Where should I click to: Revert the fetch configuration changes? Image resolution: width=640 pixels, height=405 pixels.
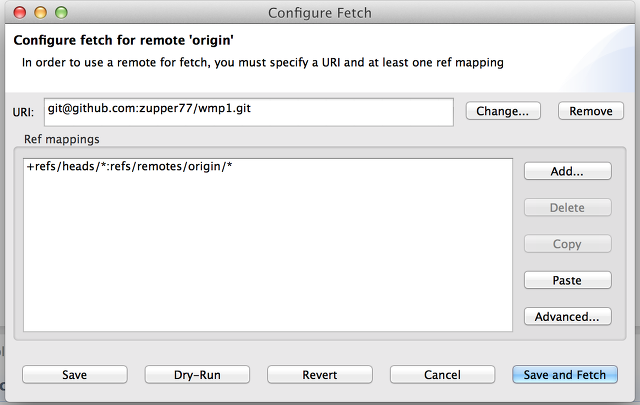[320, 374]
